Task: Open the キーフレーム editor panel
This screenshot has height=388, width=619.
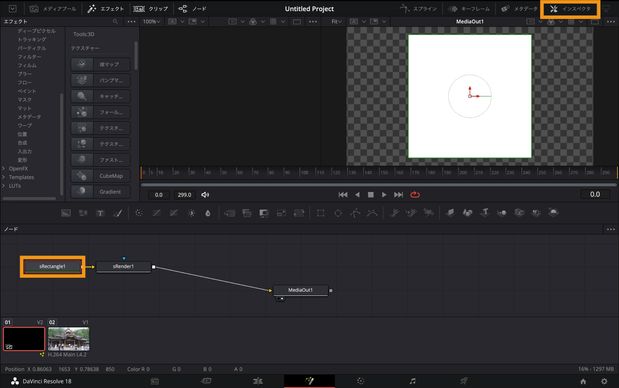Action: (x=470, y=9)
